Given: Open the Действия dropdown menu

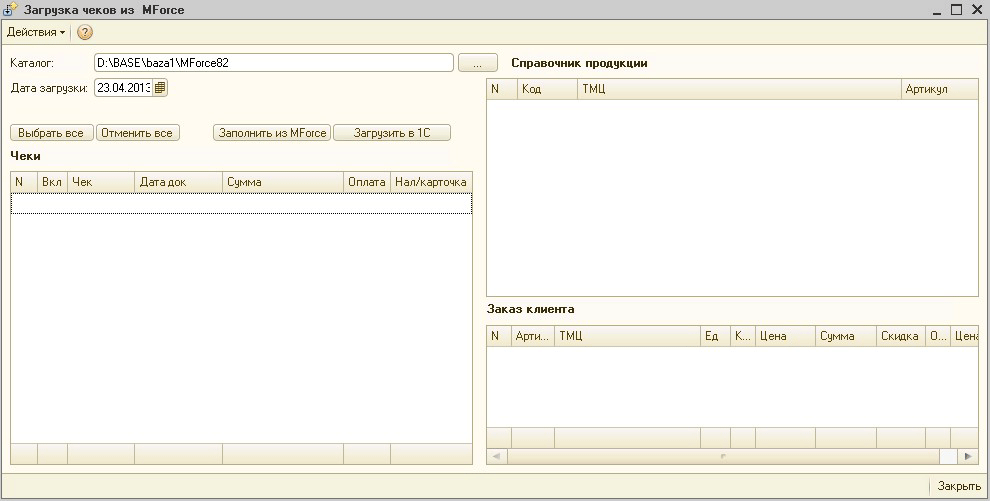Looking at the screenshot, I should 36,32.
